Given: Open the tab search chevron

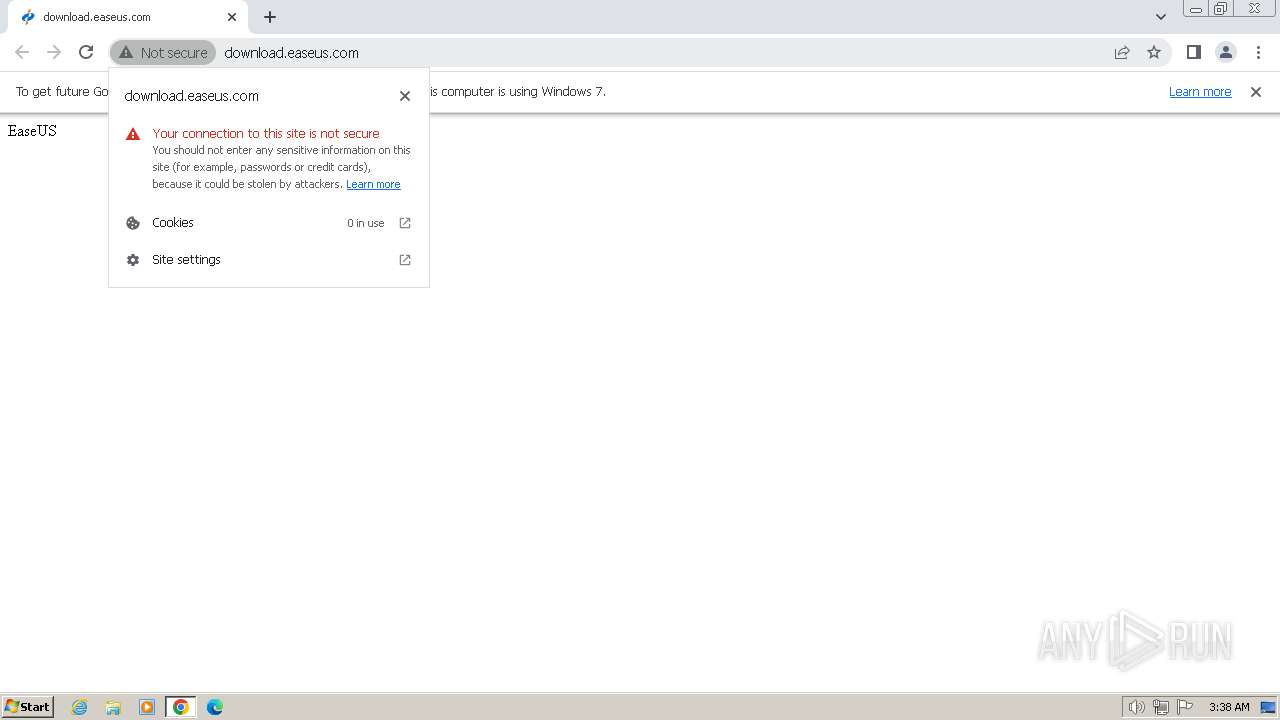Looking at the screenshot, I should tap(1161, 17).
